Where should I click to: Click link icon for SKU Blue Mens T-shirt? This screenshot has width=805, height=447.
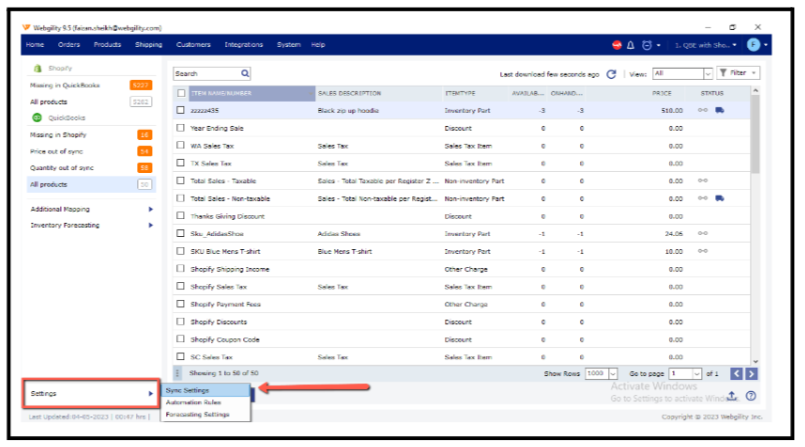click(x=702, y=251)
